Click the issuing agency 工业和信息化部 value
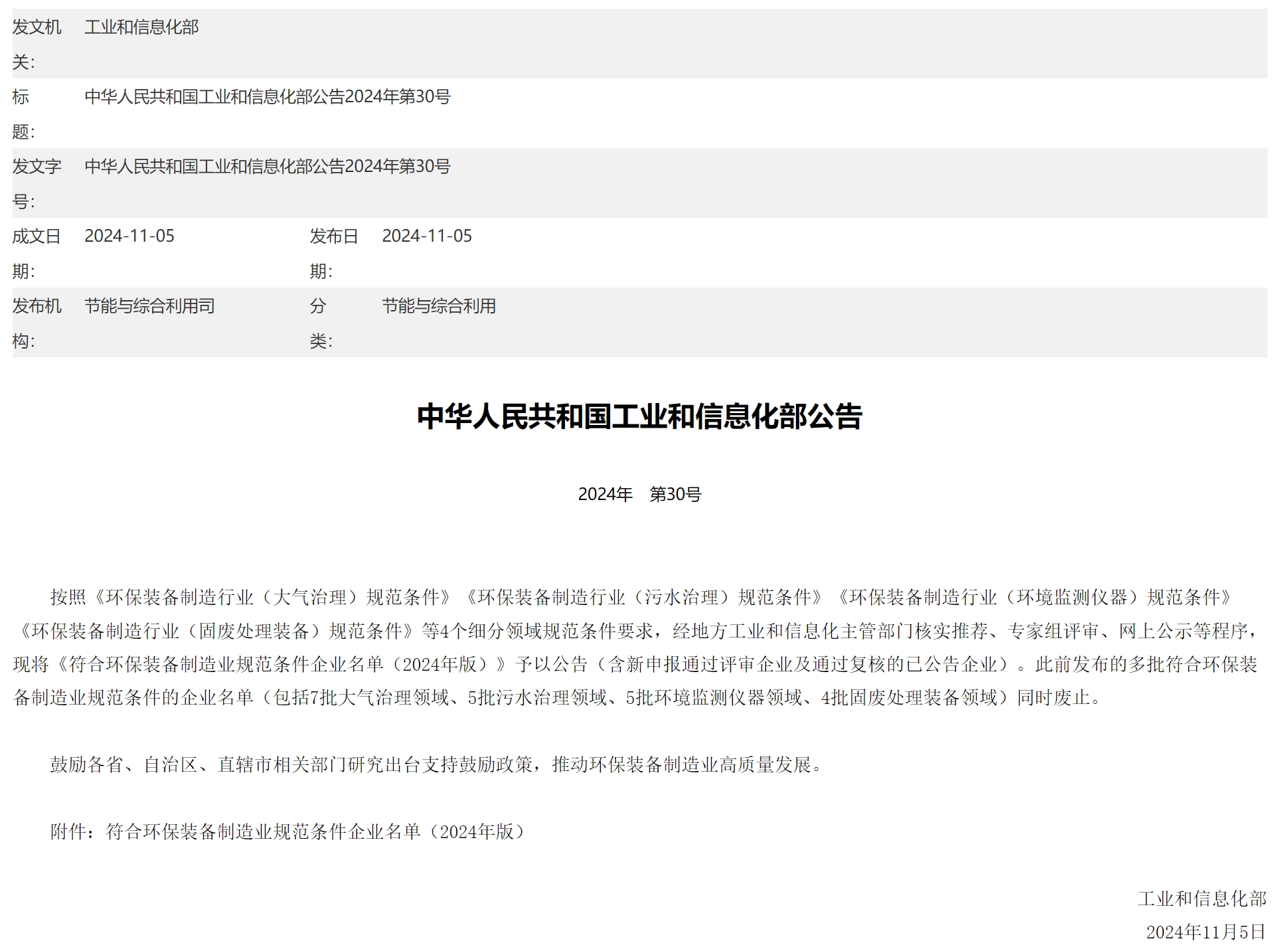The width and height of the screenshot is (1288, 949). click(x=145, y=27)
